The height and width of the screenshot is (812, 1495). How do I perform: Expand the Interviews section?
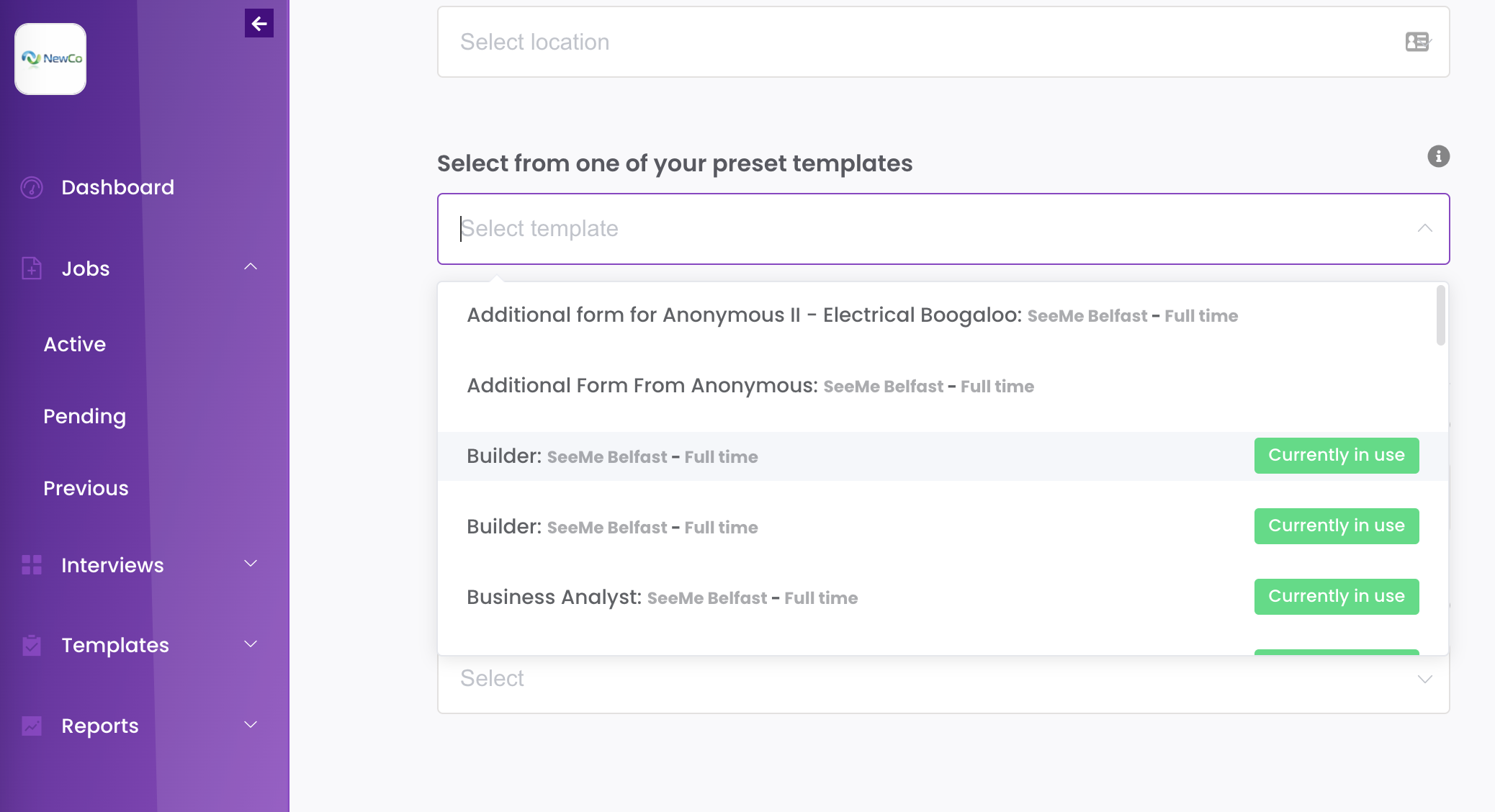[x=250, y=563]
